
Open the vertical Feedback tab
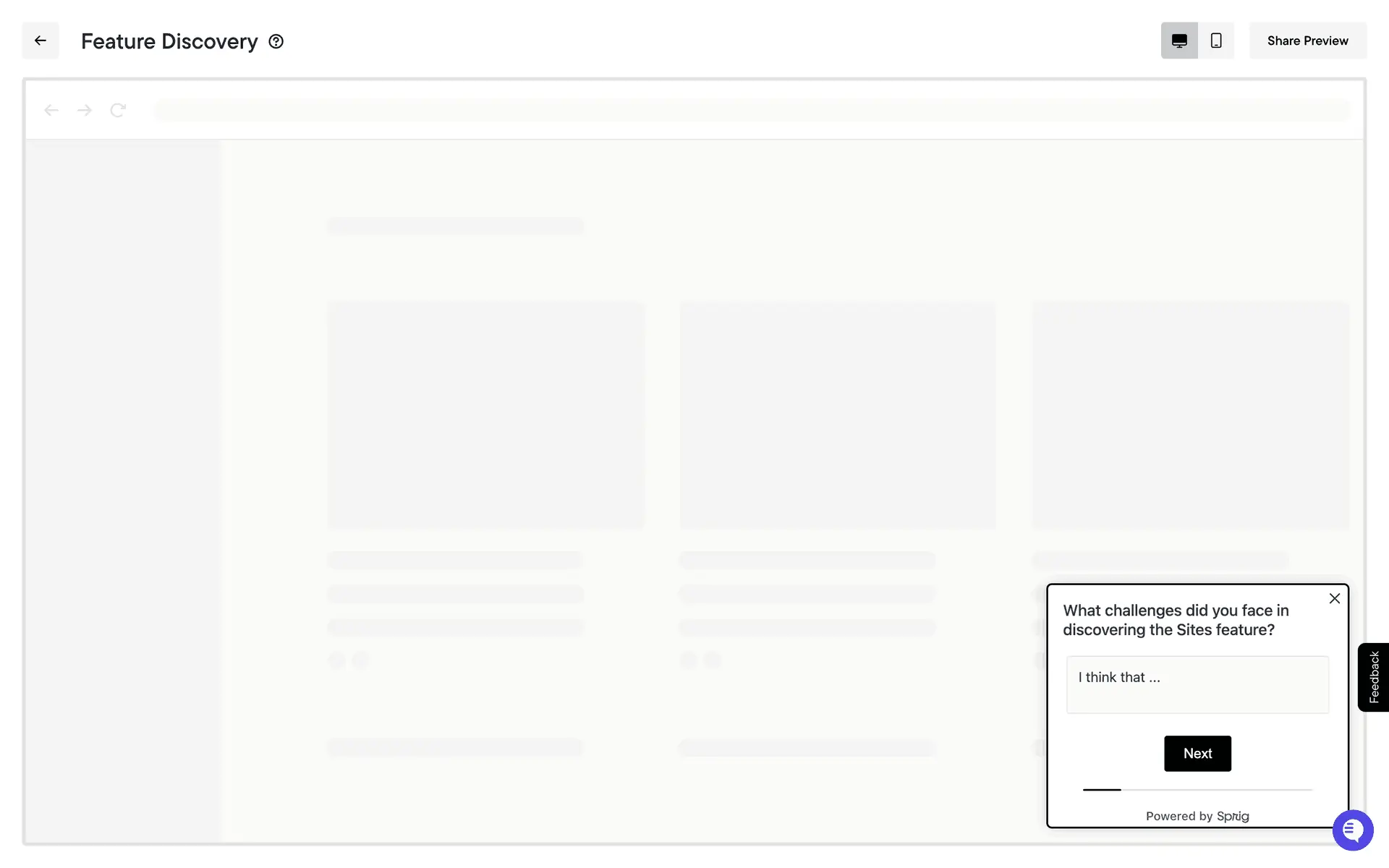click(x=1373, y=677)
